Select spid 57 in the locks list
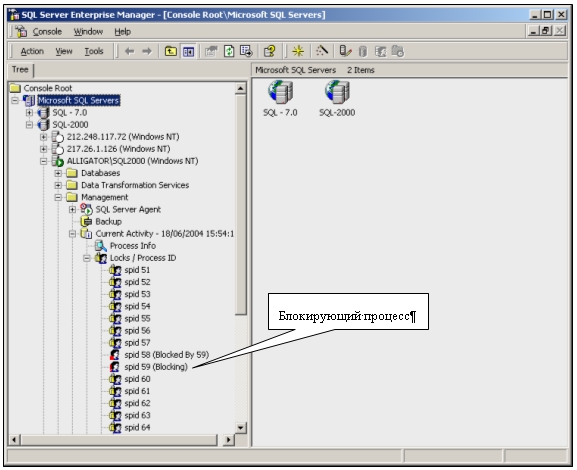The image size is (577, 470). (x=137, y=343)
